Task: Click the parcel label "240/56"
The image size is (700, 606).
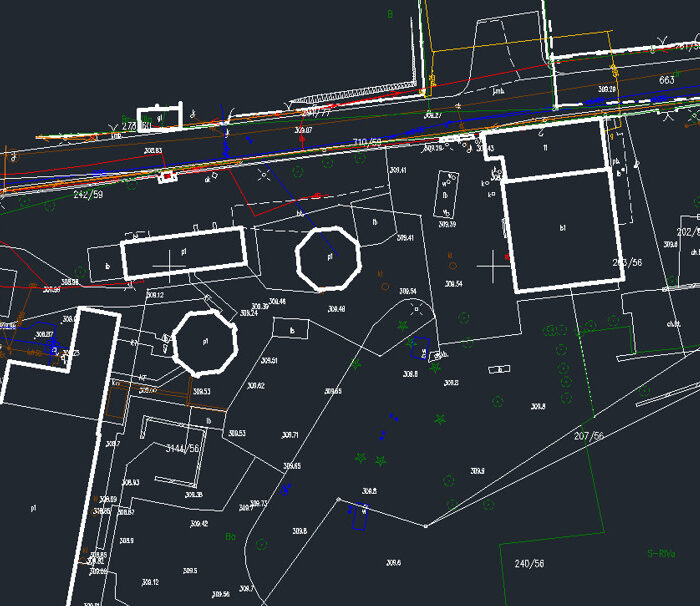Action: click(529, 564)
